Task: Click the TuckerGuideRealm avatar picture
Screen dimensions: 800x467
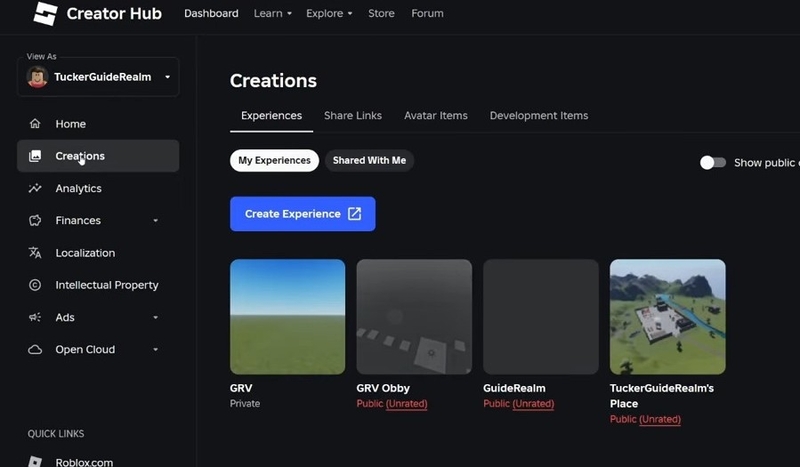Action: click(37, 77)
